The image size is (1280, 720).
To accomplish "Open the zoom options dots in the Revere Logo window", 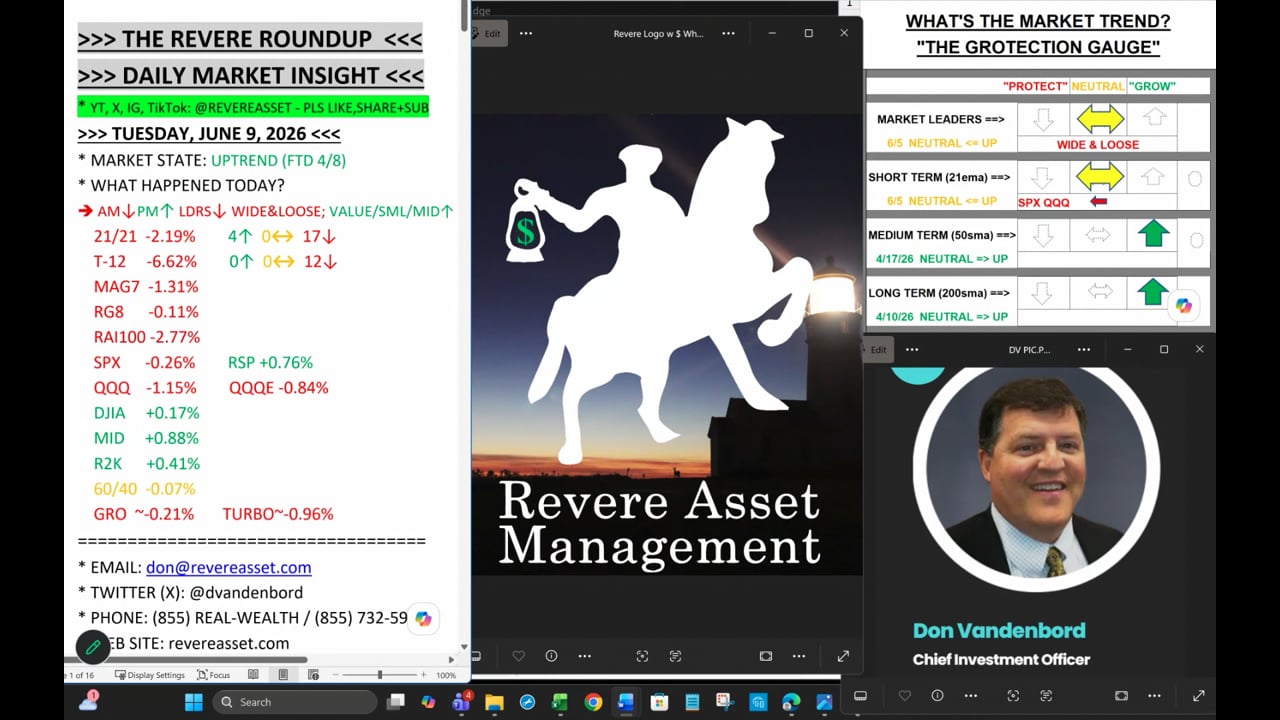I will (799, 656).
